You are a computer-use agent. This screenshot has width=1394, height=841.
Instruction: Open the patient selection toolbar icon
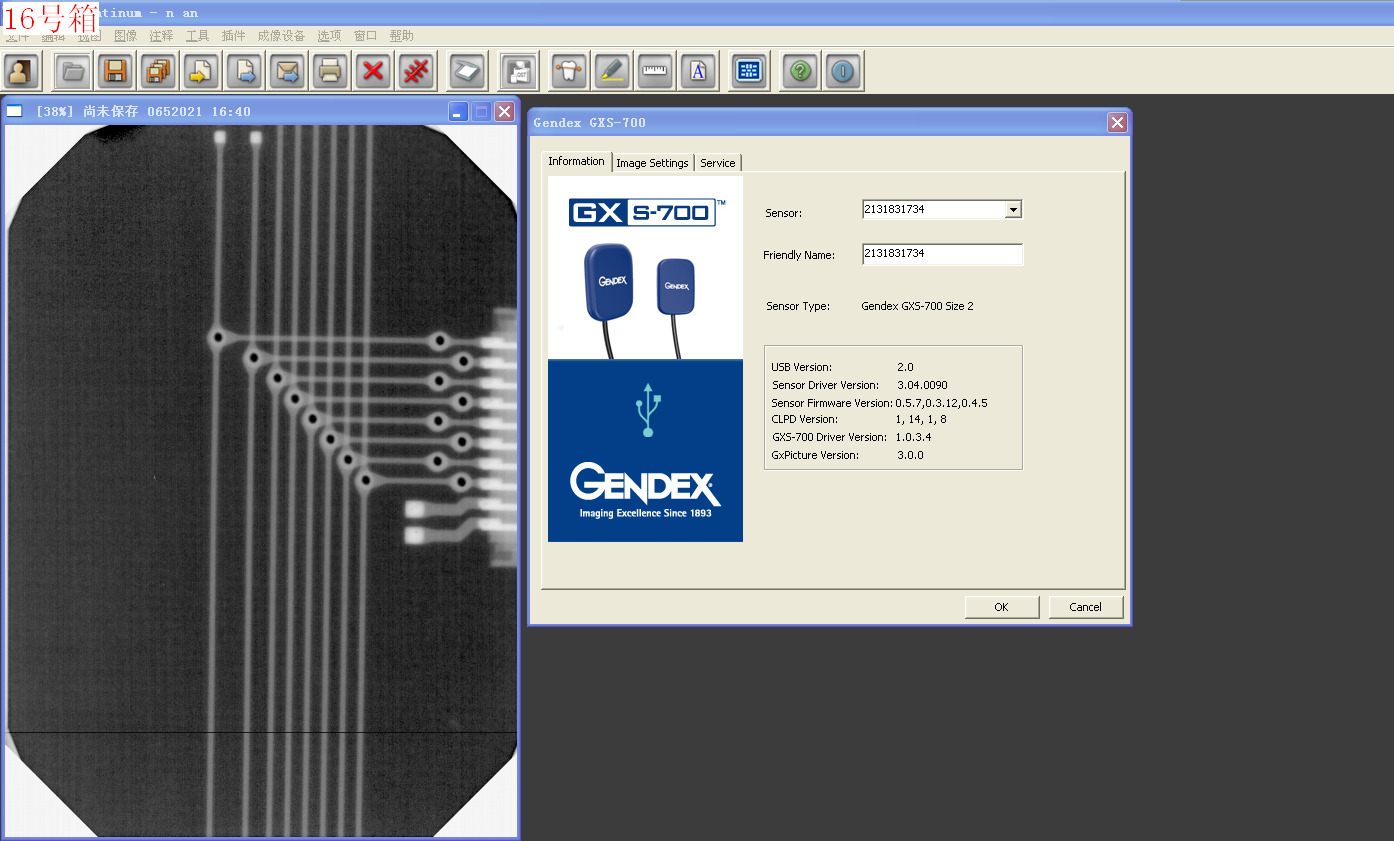tap(22, 71)
